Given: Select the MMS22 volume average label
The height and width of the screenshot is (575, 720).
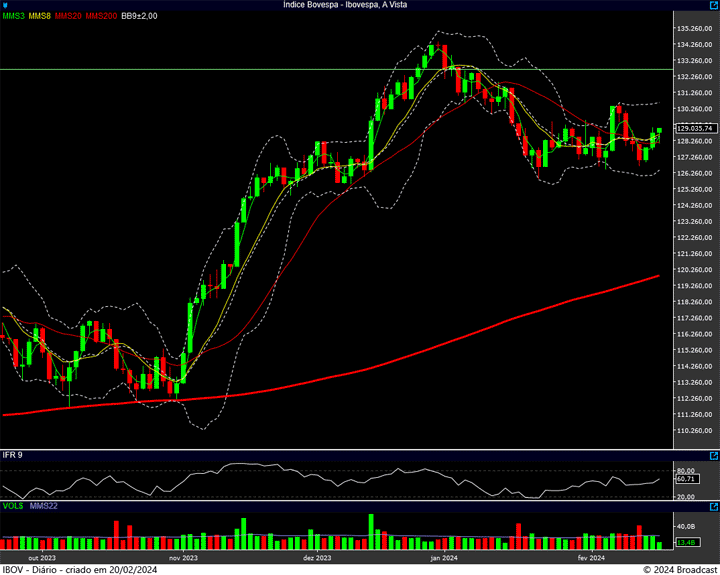Looking at the screenshot, I should (x=43, y=507).
